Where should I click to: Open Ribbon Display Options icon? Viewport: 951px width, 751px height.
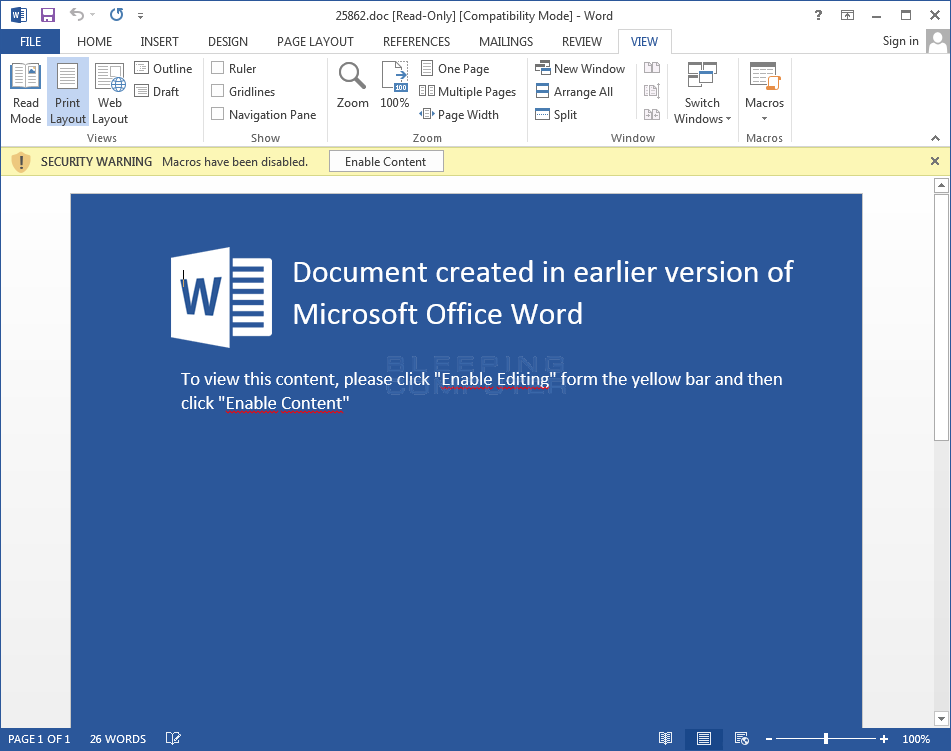click(847, 15)
